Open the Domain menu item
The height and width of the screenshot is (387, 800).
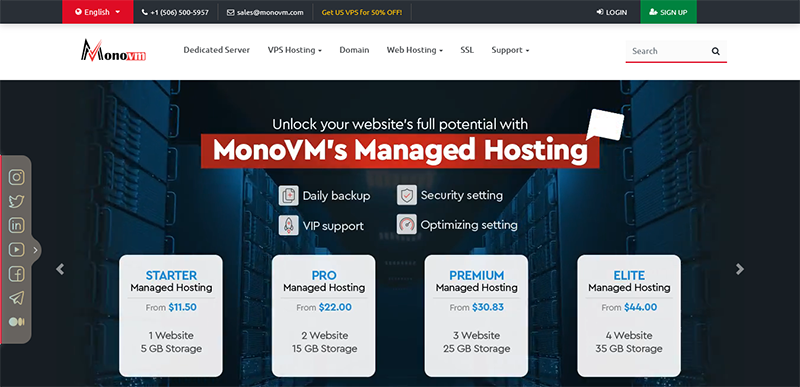tap(354, 50)
